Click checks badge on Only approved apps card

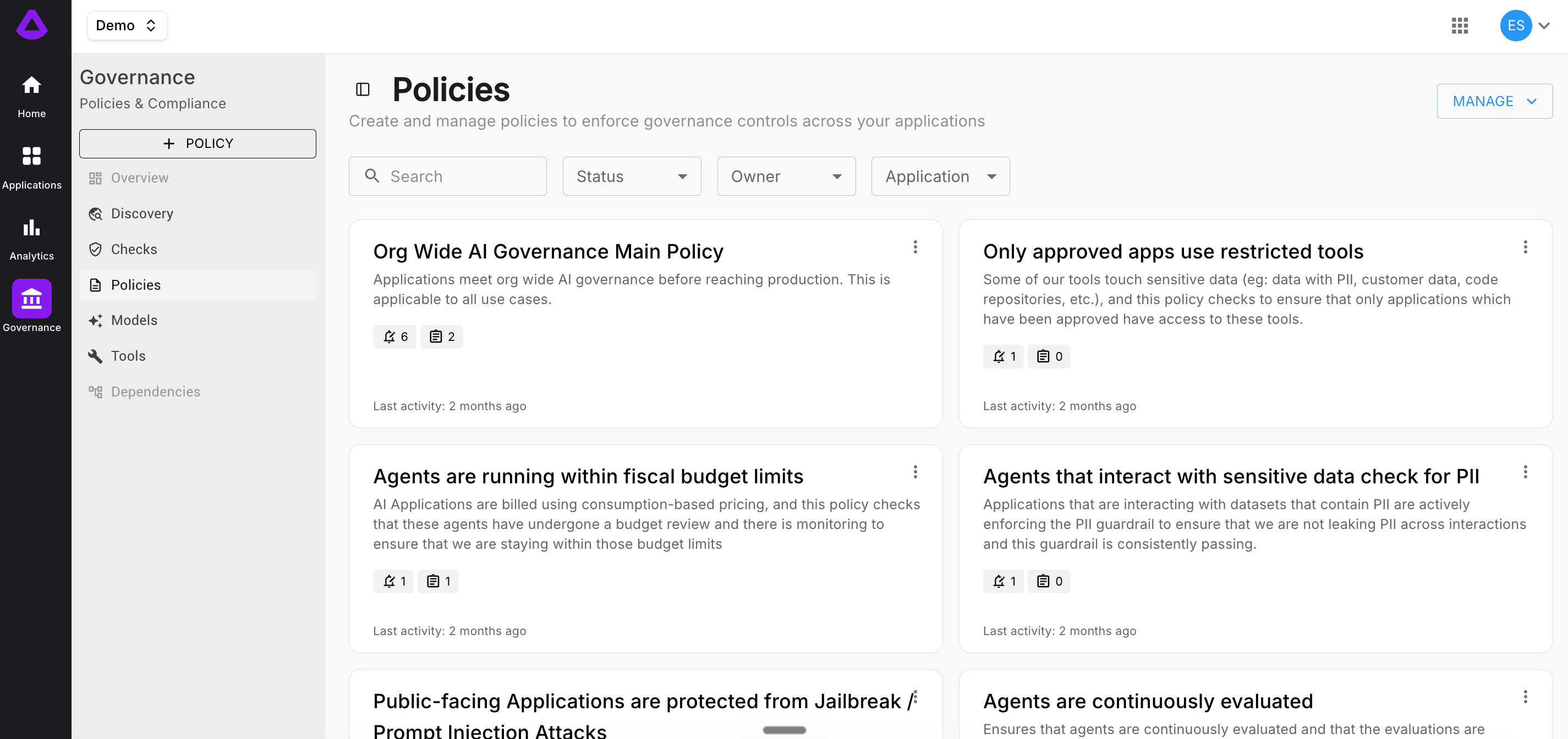tap(1003, 356)
